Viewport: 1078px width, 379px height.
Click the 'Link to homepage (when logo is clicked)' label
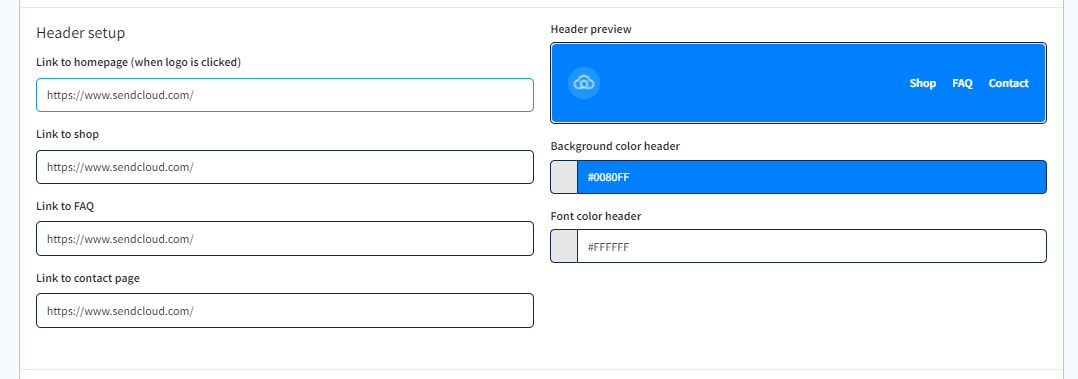(x=138, y=63)
